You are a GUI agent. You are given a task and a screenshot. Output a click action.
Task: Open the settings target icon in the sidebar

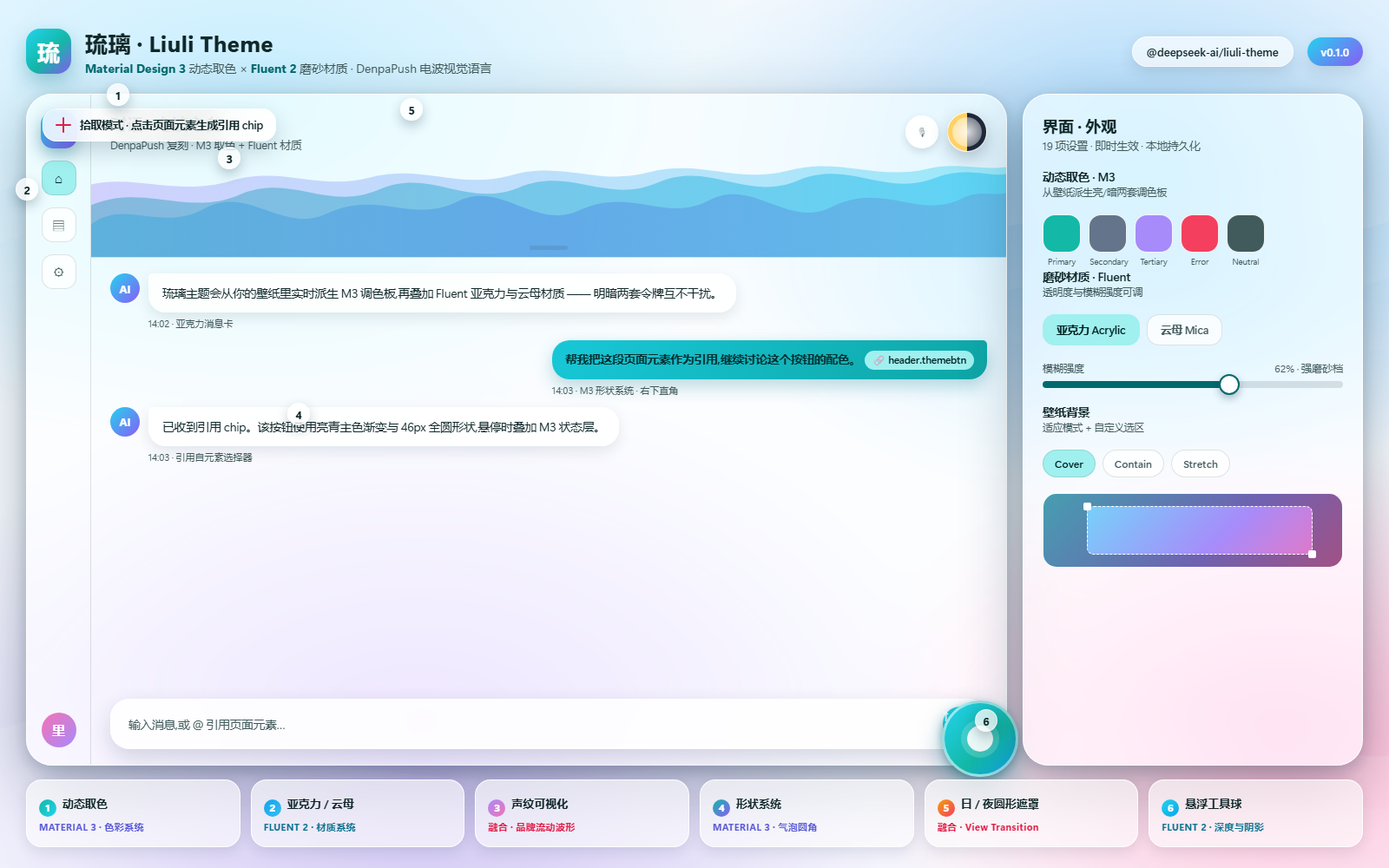click(59, 272)
